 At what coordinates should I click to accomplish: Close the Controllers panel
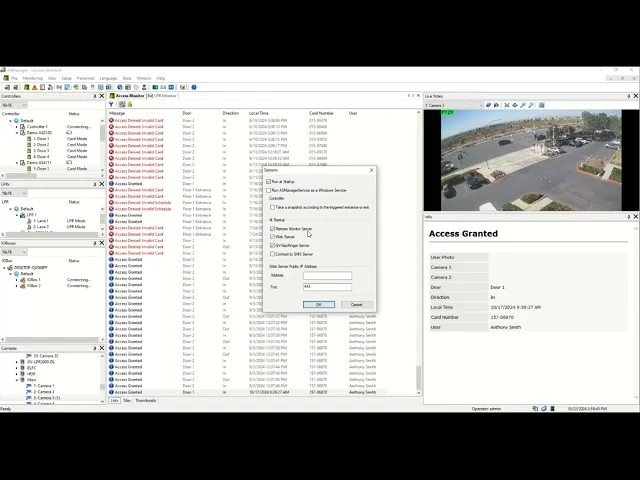(x=102, y=96)
